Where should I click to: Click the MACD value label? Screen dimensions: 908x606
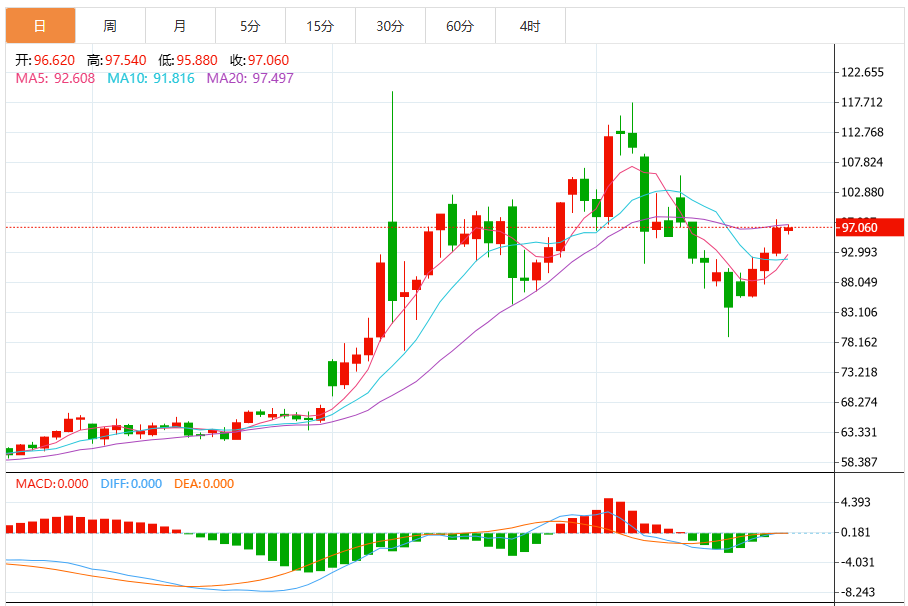(x=52, y=484)
